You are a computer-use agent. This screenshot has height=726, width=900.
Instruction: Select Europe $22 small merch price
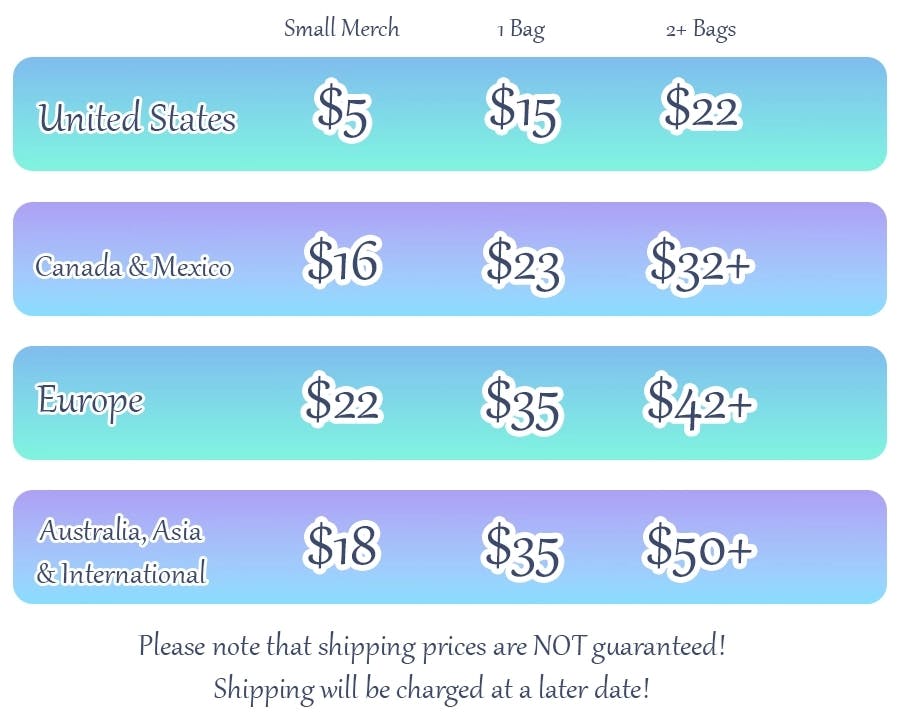(343, 401)
